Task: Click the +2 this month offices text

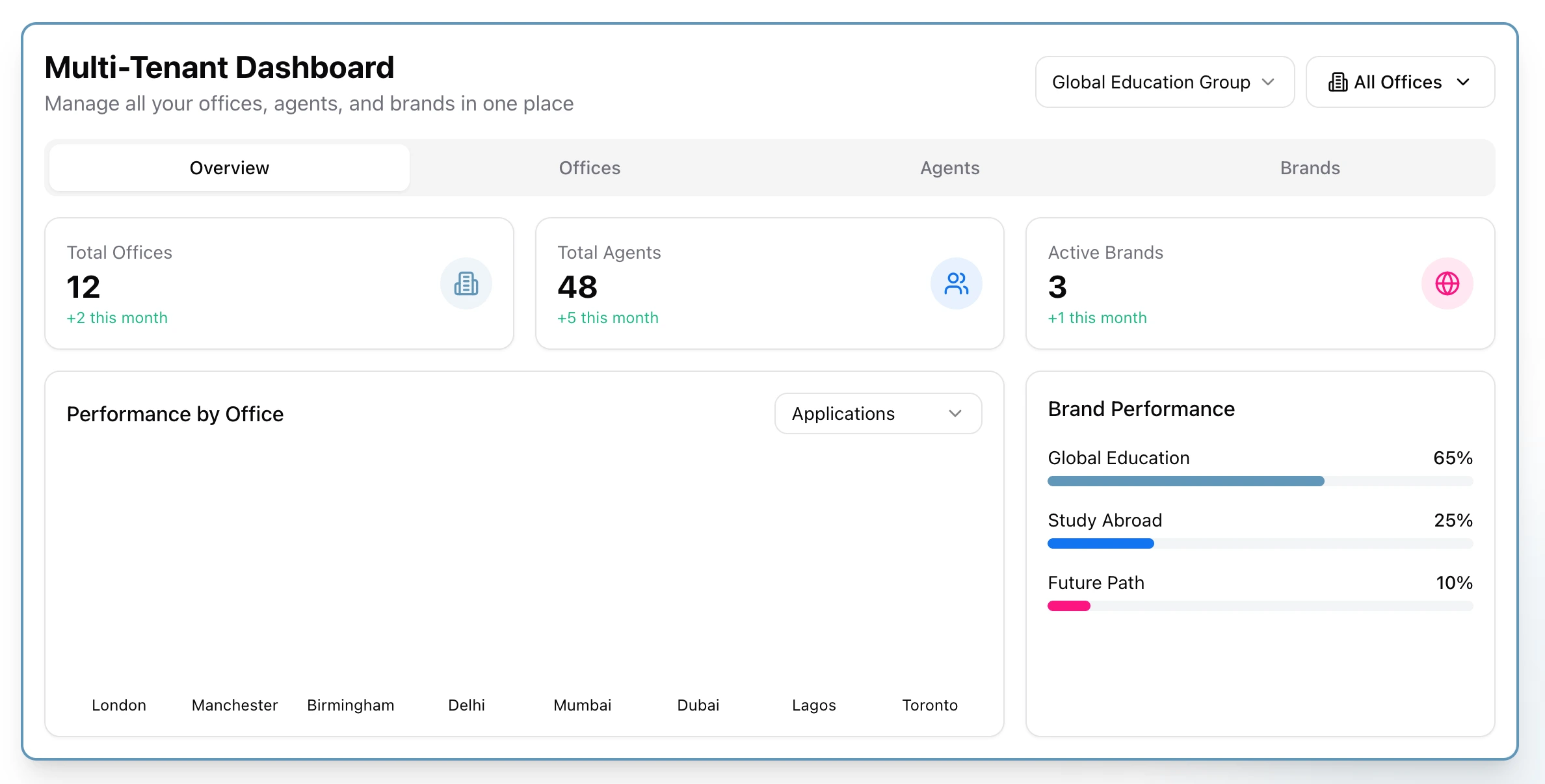Action: click(x=117, y=318)
